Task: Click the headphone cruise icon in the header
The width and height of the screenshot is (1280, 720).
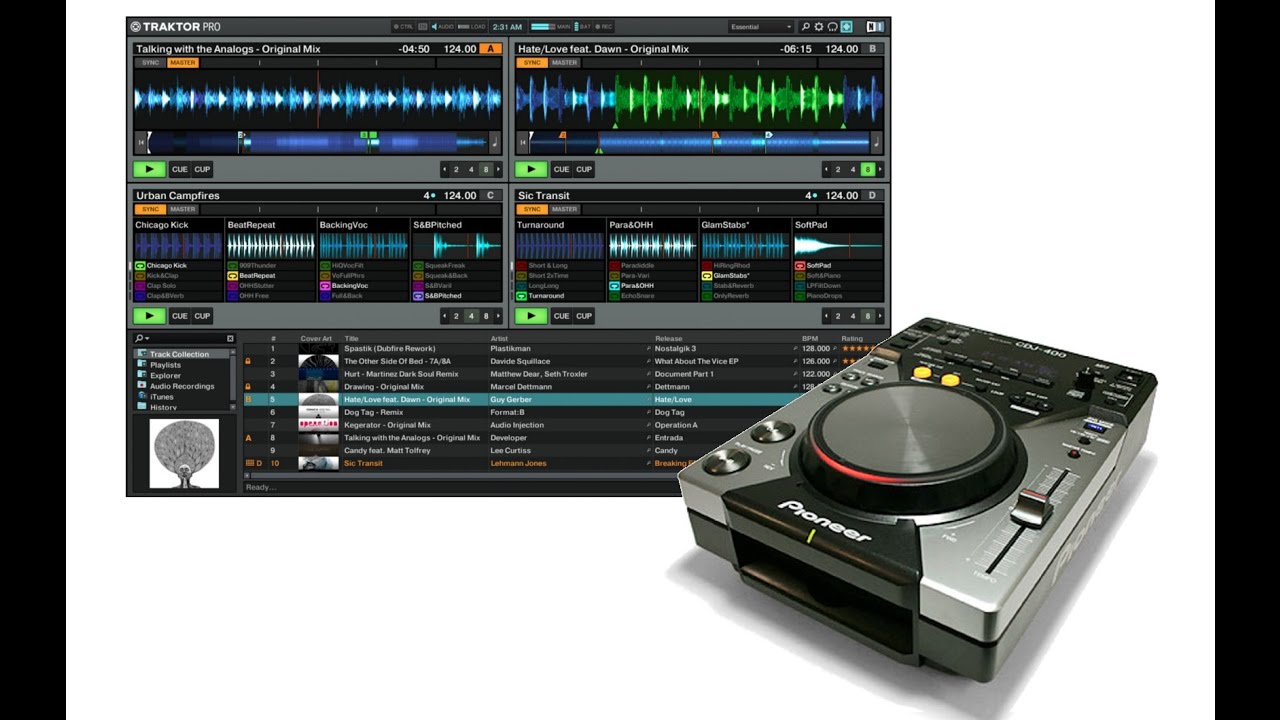Action: pos(832,26)
